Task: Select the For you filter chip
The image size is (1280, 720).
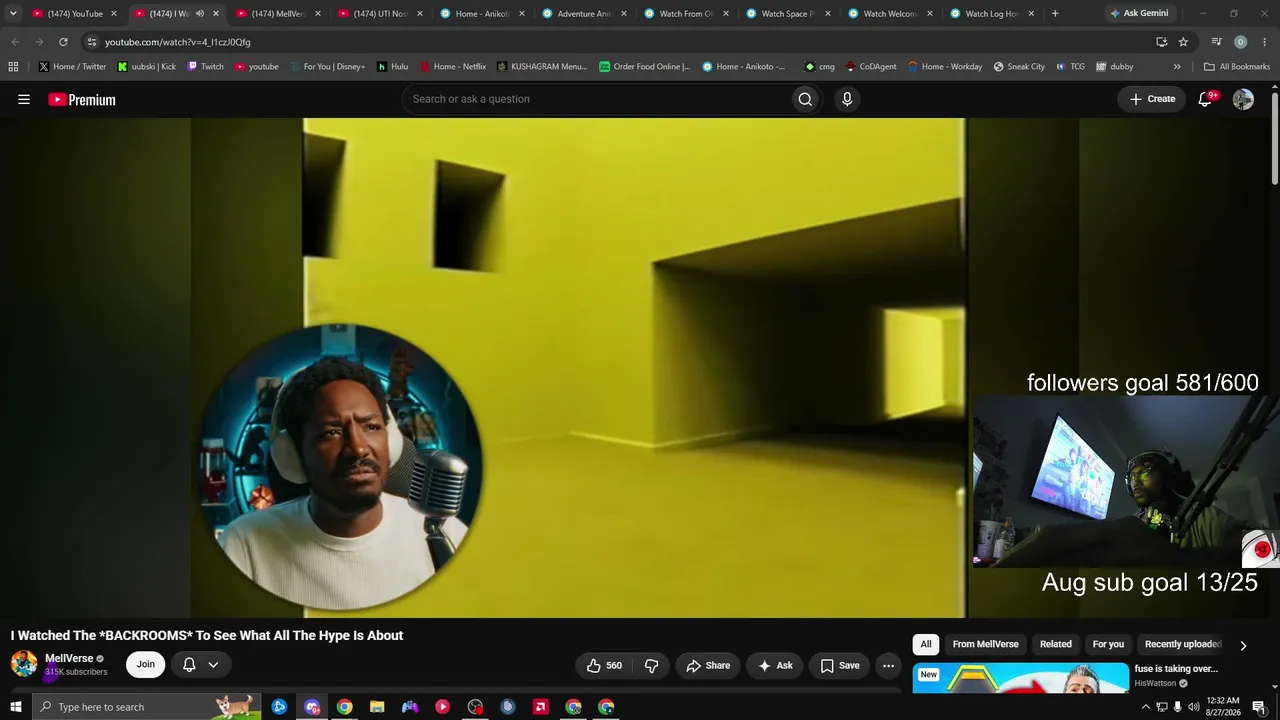Action: [x=1108, y=645]
